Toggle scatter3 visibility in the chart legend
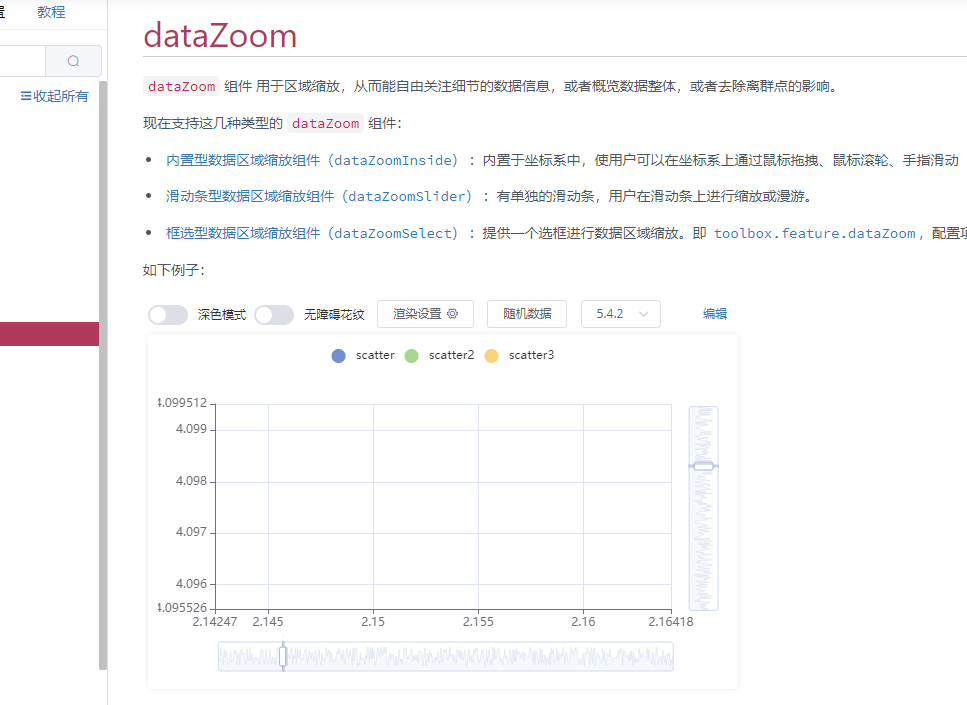The width and height of the screenshot is (967, 705). coord(489,355)
